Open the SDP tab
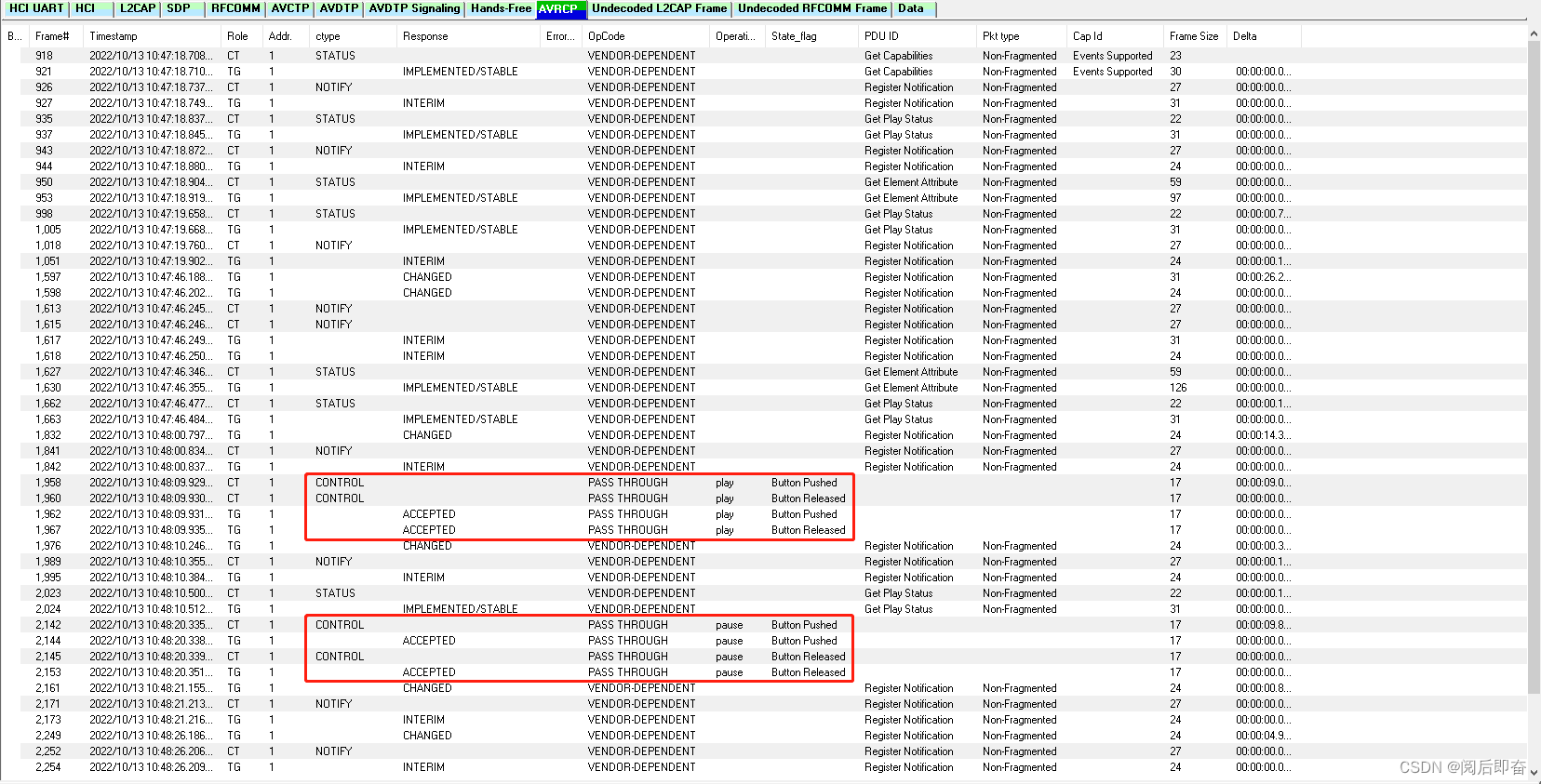Viewport: 1541px width, 784px height. 181,8
